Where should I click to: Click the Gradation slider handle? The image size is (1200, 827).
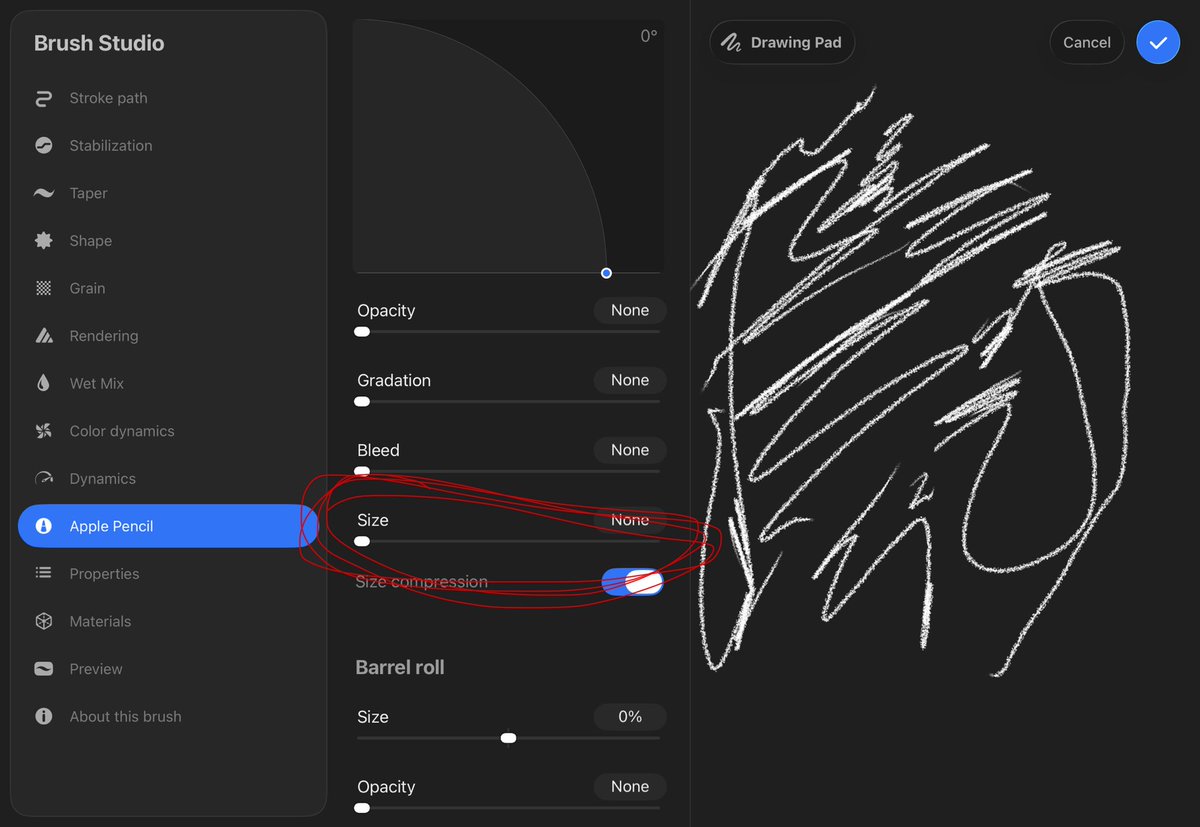click(362, 401)
